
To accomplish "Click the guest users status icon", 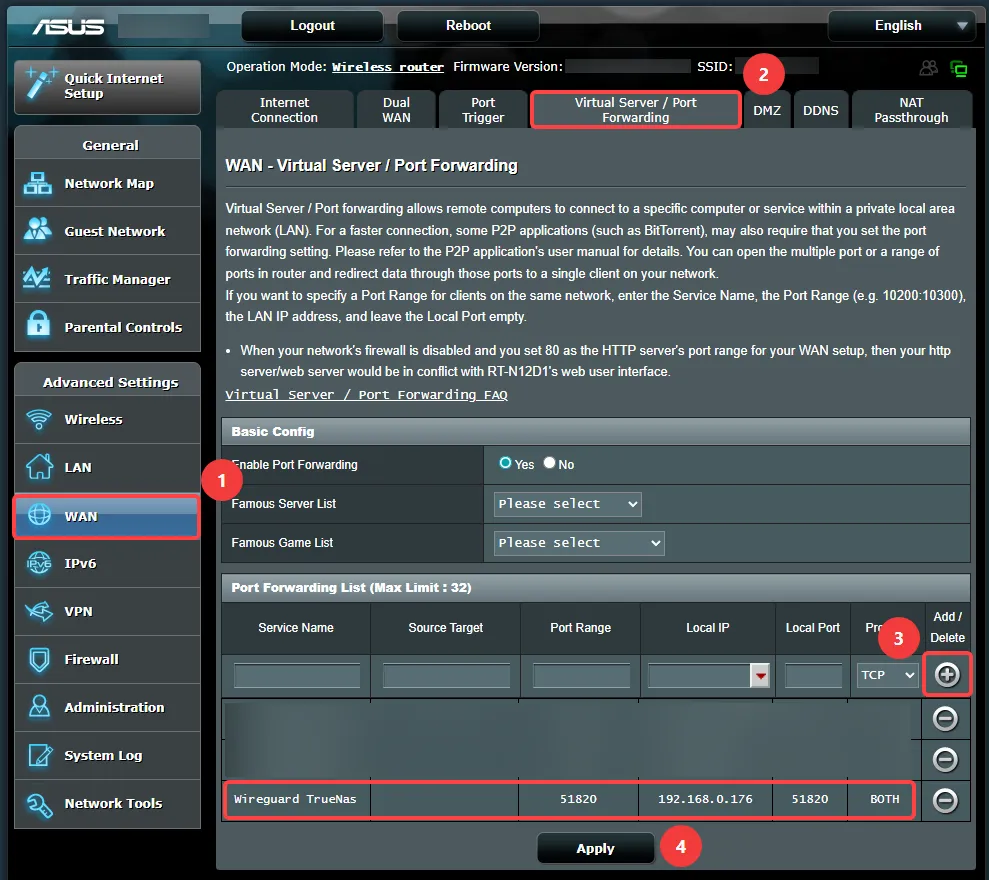I will [928, 68].
